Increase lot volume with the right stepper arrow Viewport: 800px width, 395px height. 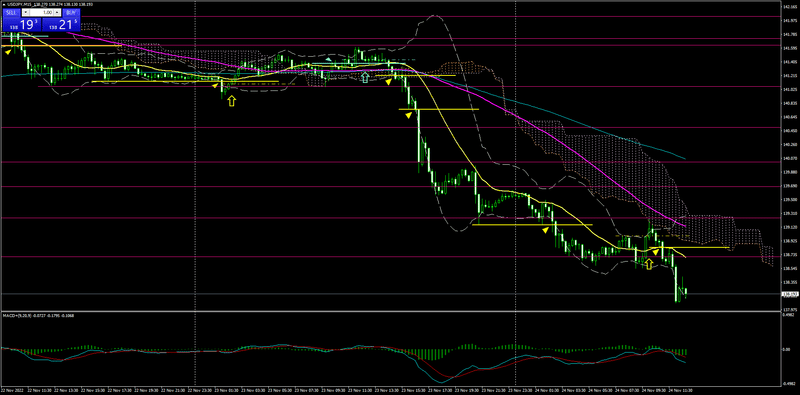[57, 12]
